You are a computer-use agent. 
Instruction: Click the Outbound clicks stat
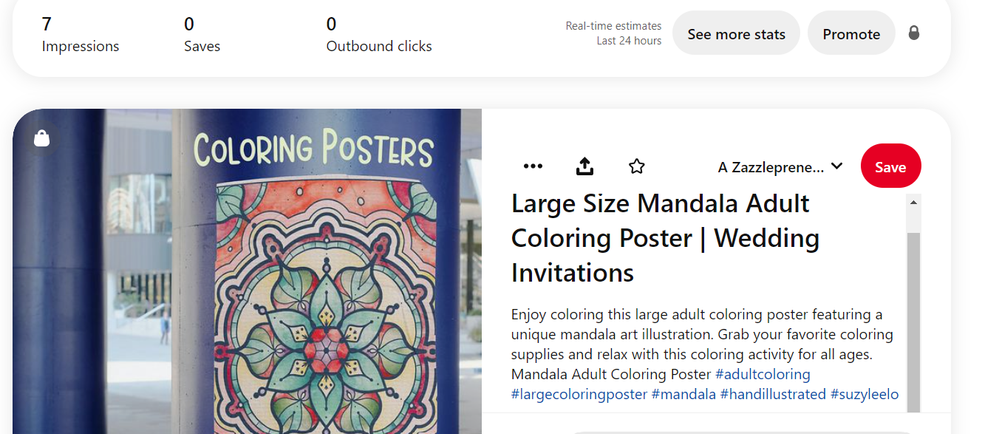coord(379,34)
